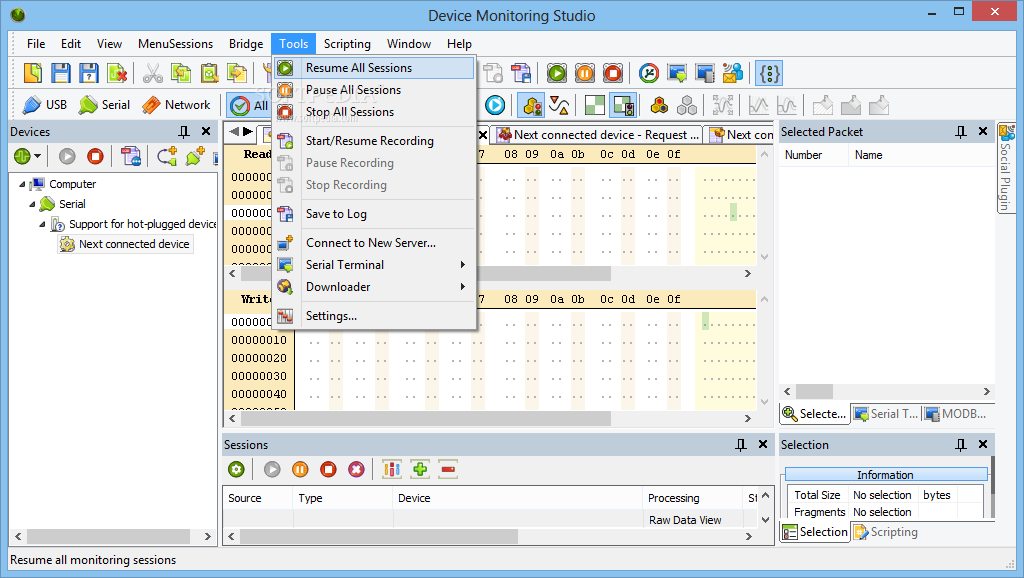Expand Downloader submenu
1024x578 pixels.
[374, 287]
